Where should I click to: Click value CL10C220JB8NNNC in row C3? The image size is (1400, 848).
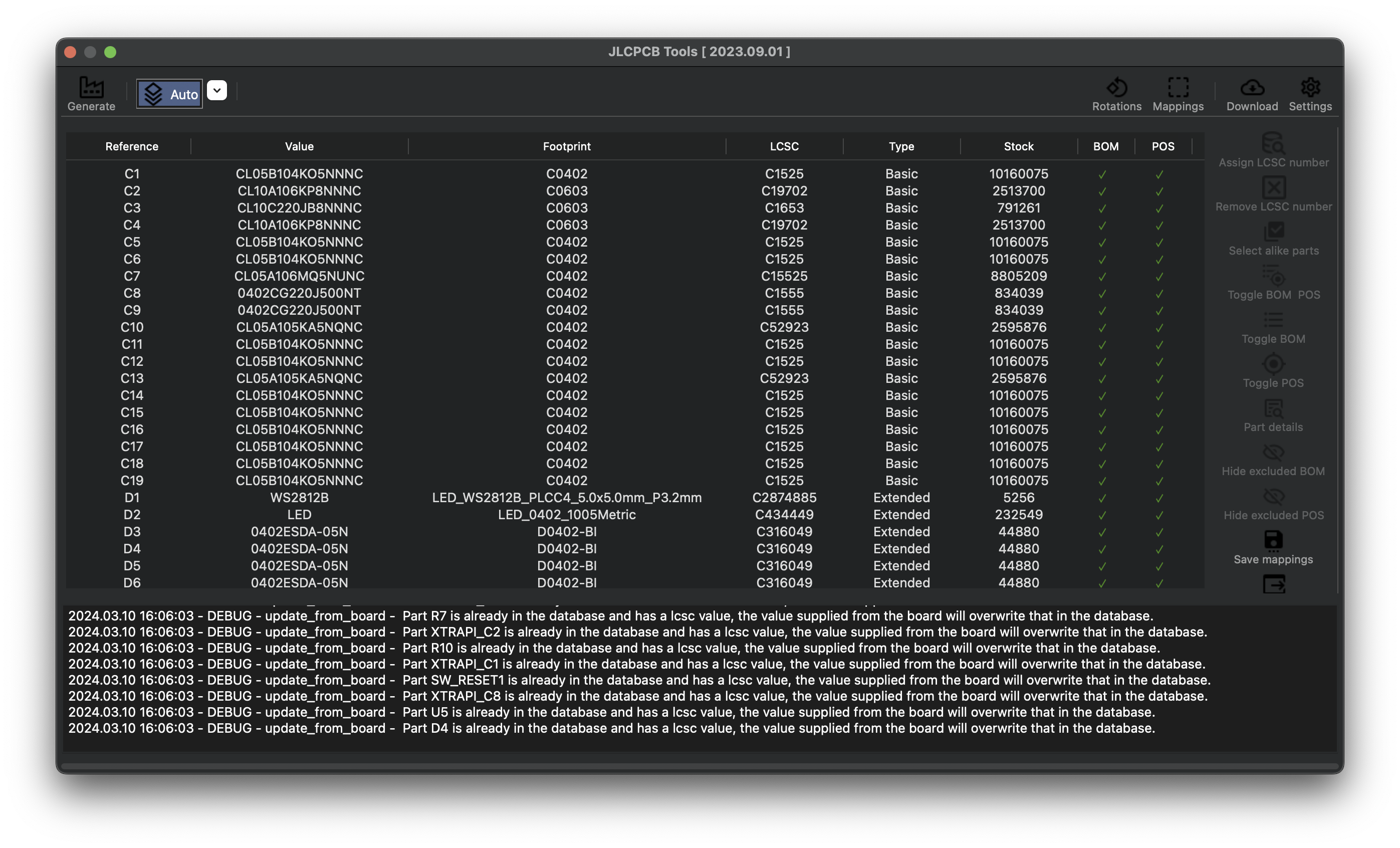(300, 208)
